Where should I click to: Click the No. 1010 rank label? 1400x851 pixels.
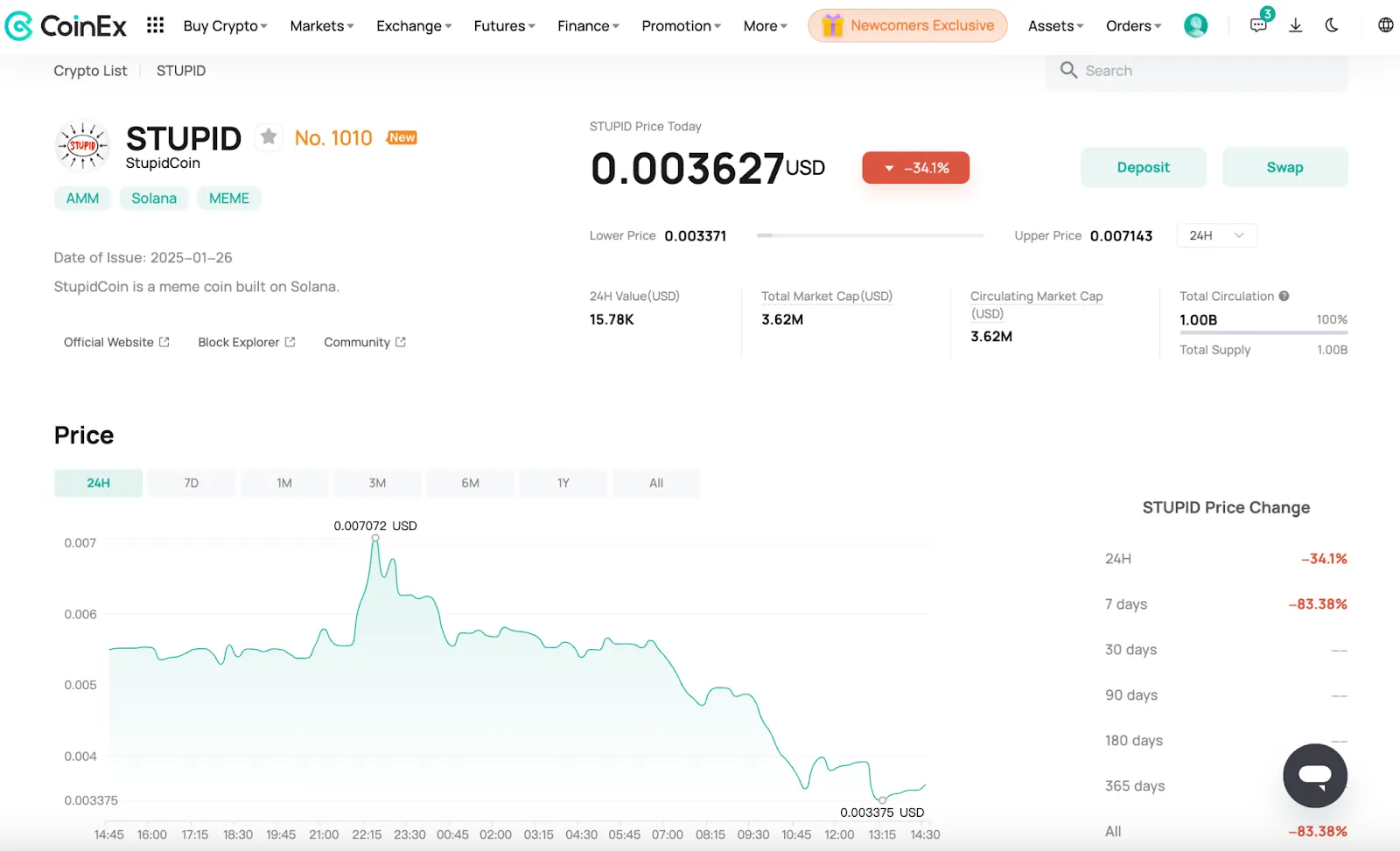333,138
